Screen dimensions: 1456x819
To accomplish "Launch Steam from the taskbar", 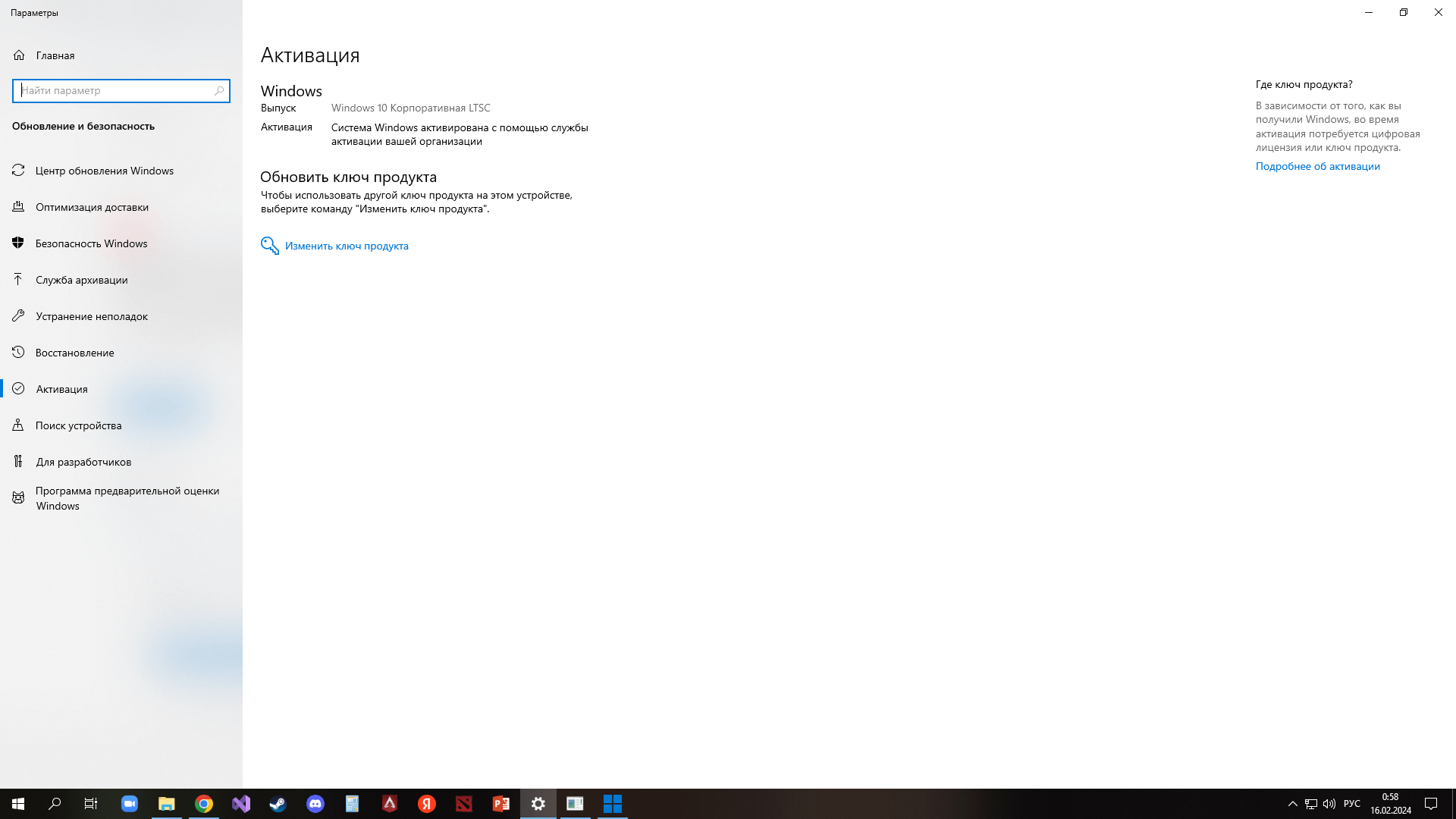I will coord(278,804).
